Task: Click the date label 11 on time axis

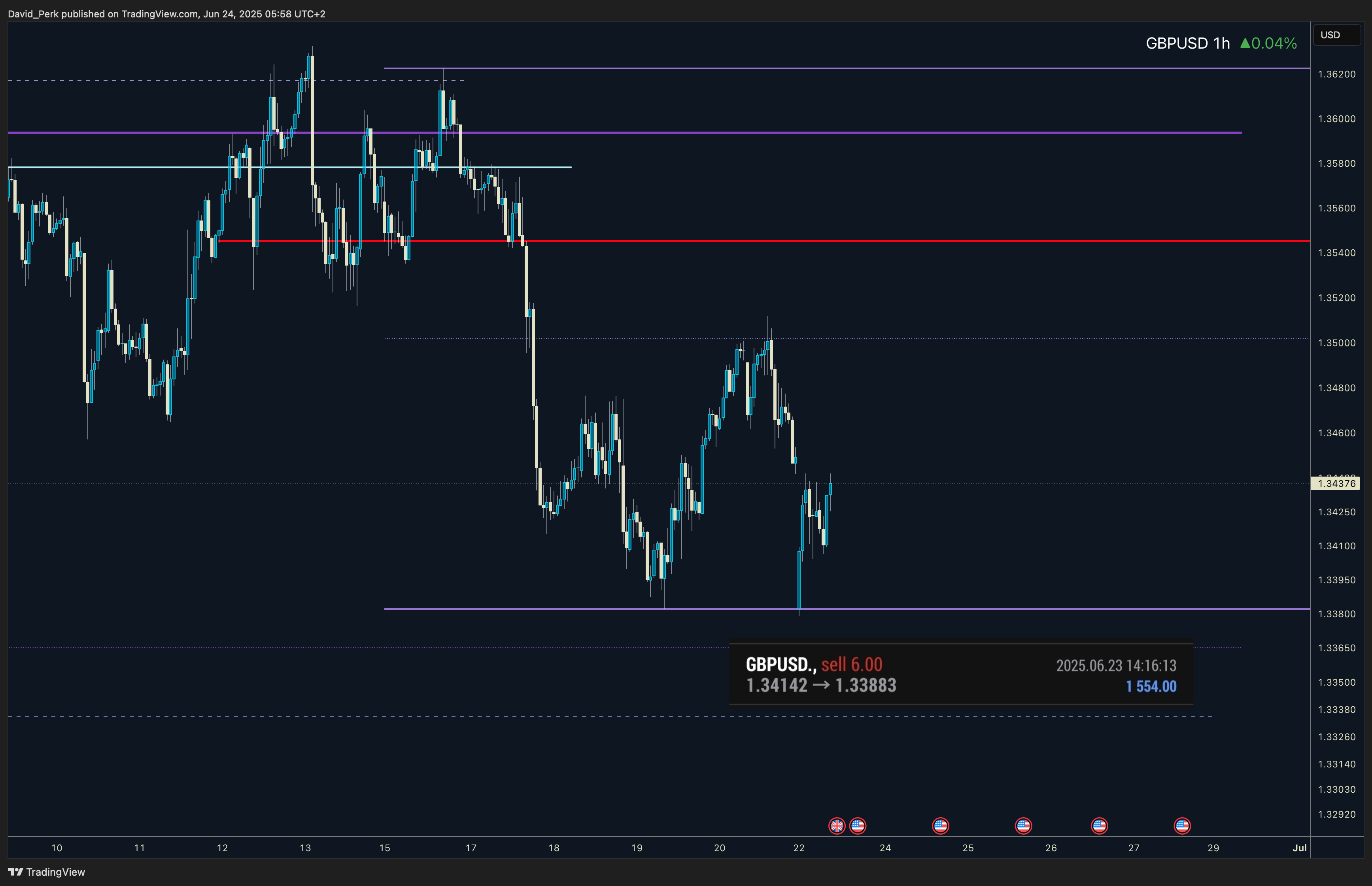Action: [x=139, y=847]
